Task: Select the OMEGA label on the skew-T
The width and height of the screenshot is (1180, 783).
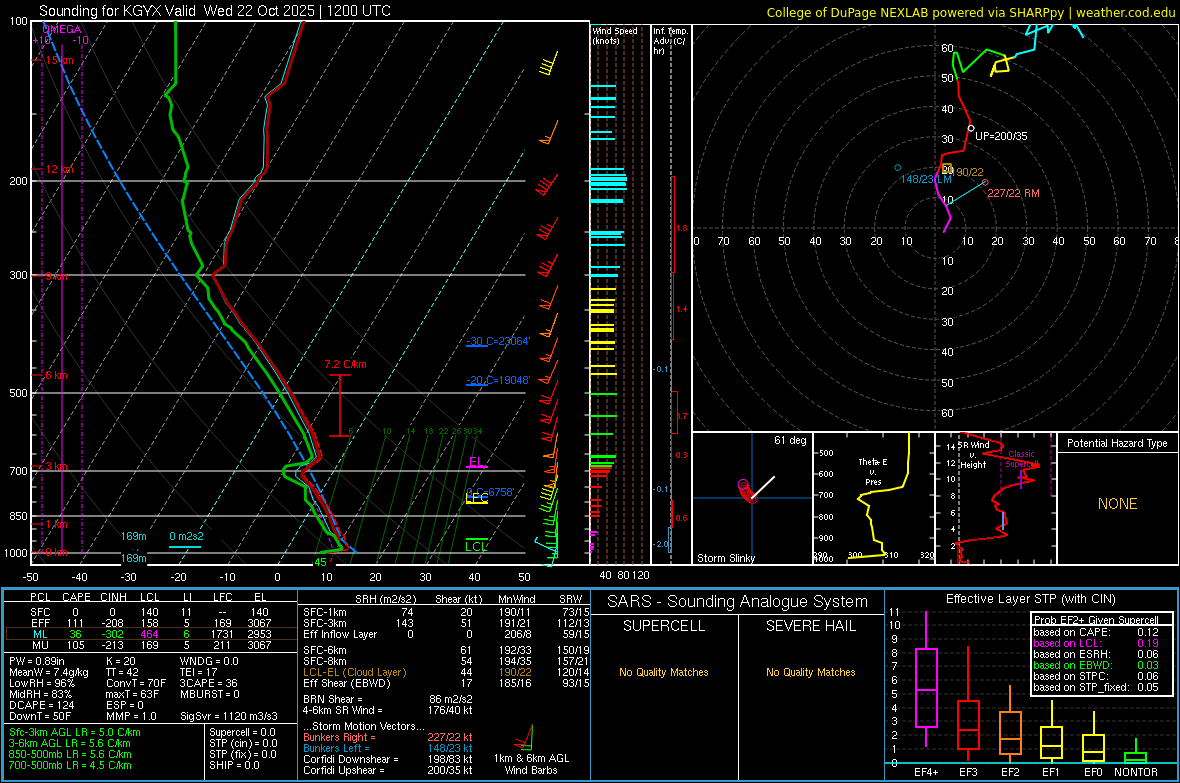Action: click(x=62, y=29)
